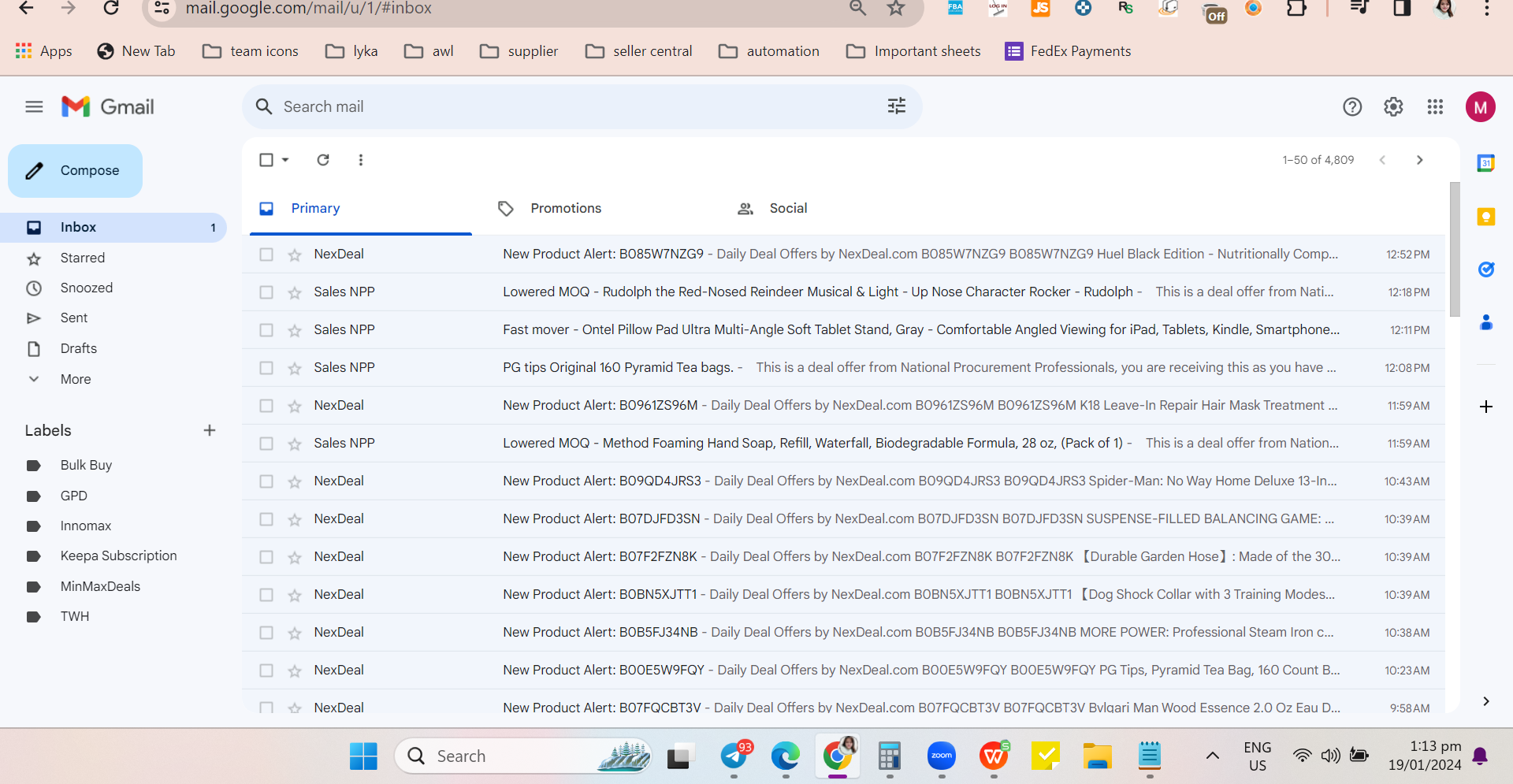Screen dimensions: 1513x784
Task: Open Gmail Settings gear icon
Action: (1393, 106)
